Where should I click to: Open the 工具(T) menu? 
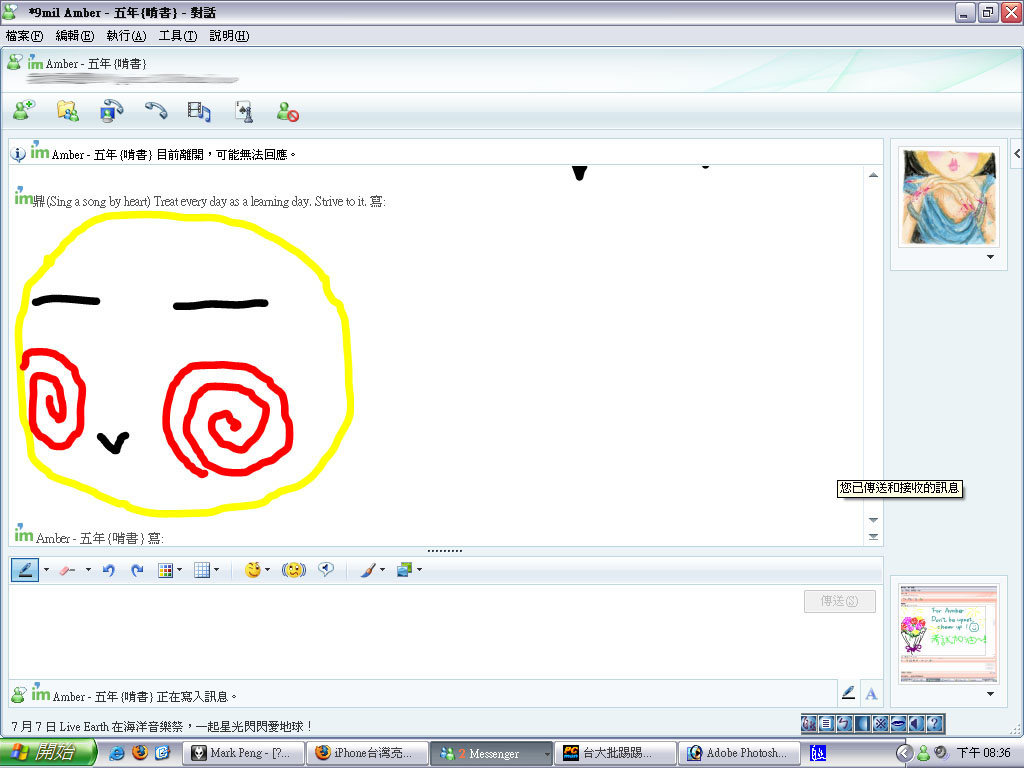click(178, 36)
